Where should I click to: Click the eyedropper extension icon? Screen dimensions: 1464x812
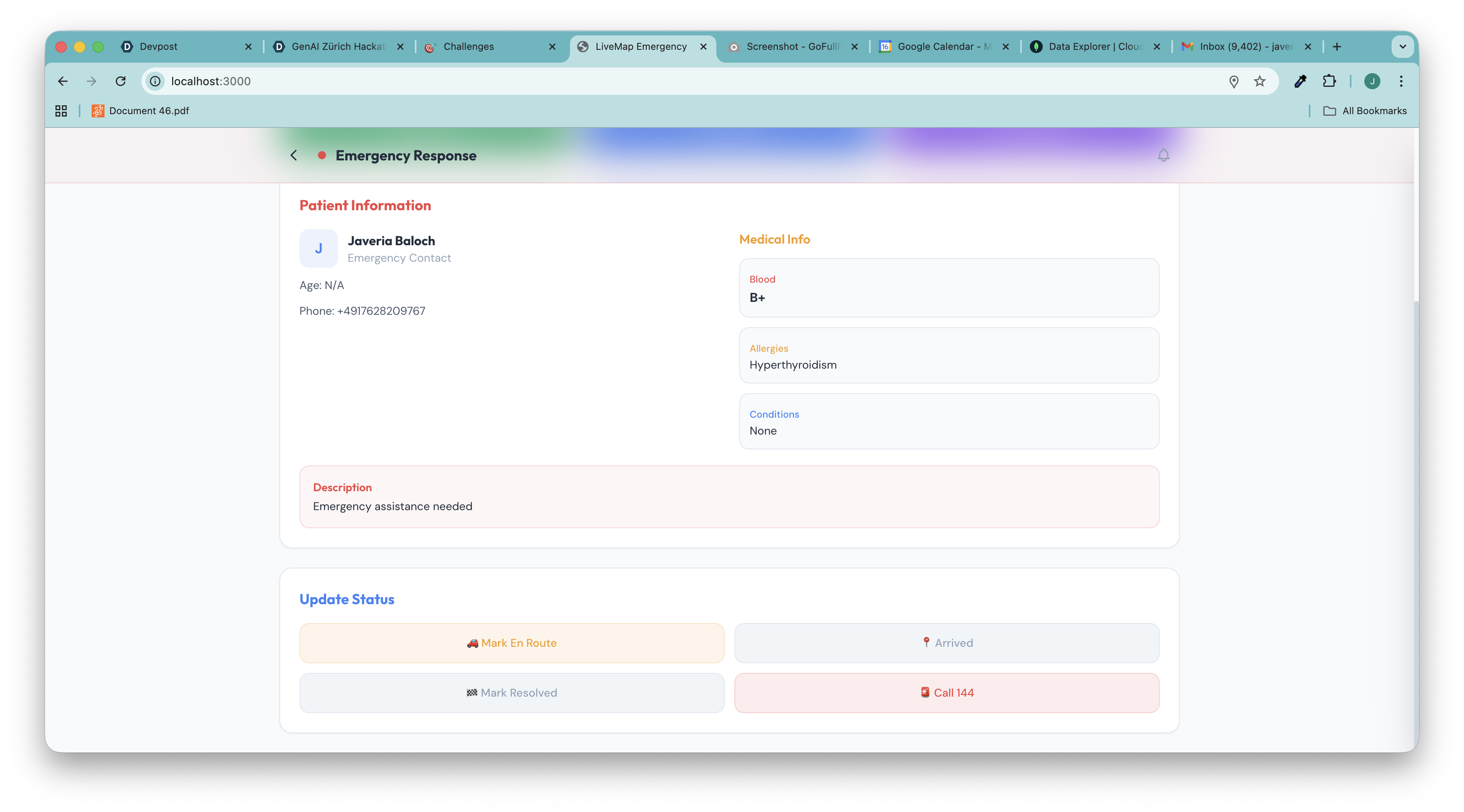point(1300,81)
